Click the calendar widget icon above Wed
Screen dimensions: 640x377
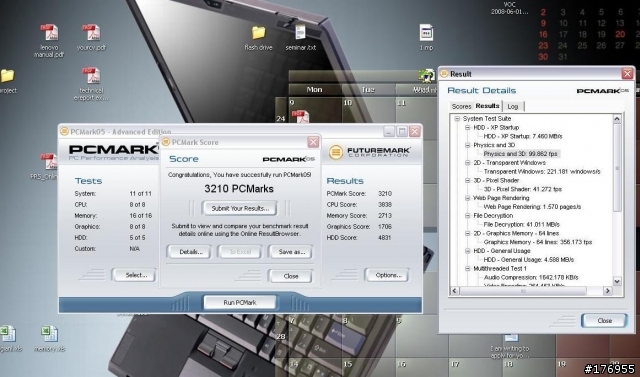pos(426,75)
